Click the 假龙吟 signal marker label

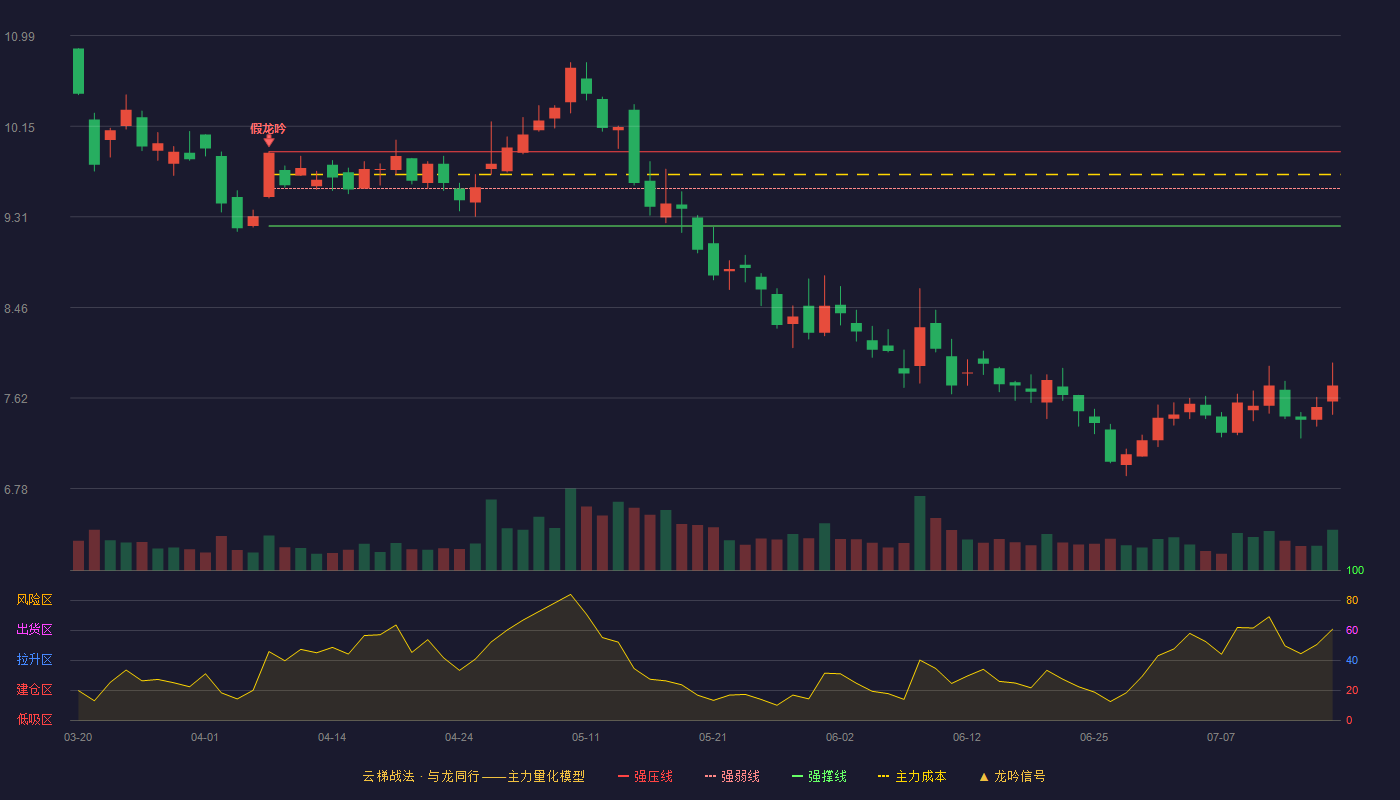[x=268, y=129]
